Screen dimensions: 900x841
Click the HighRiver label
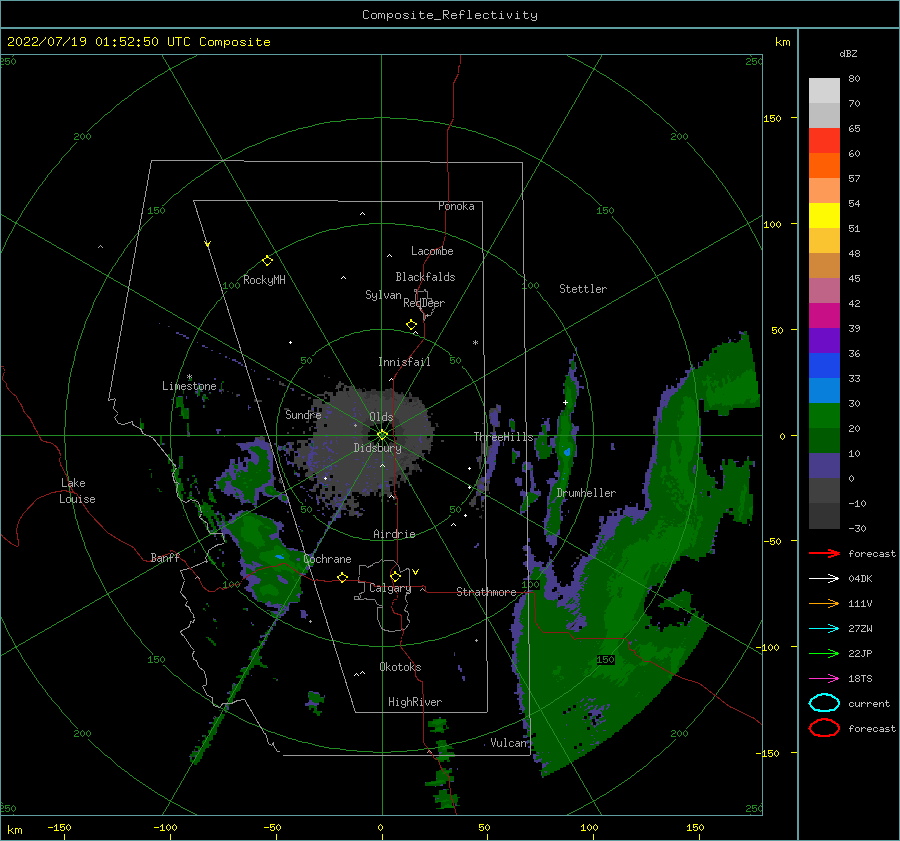point(415,702)
